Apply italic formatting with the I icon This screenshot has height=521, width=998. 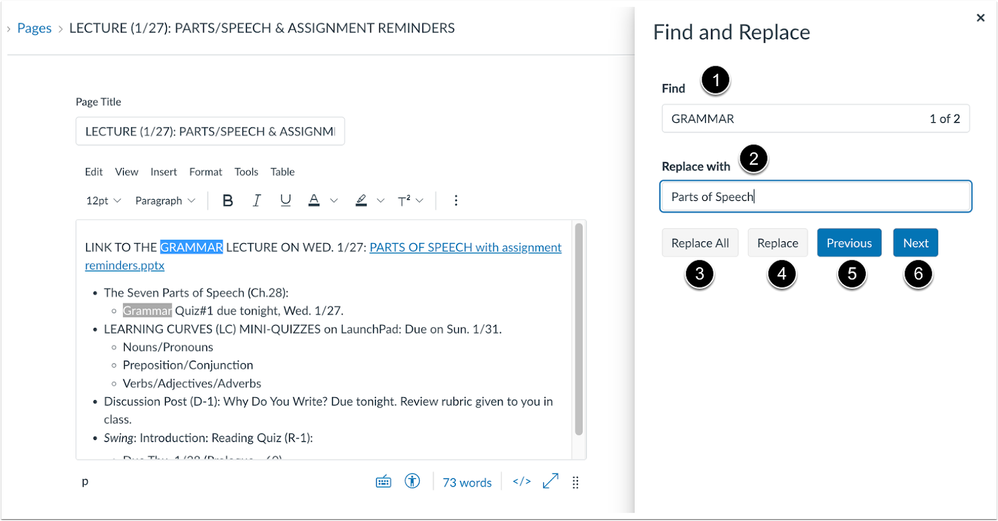click(257, 201)
